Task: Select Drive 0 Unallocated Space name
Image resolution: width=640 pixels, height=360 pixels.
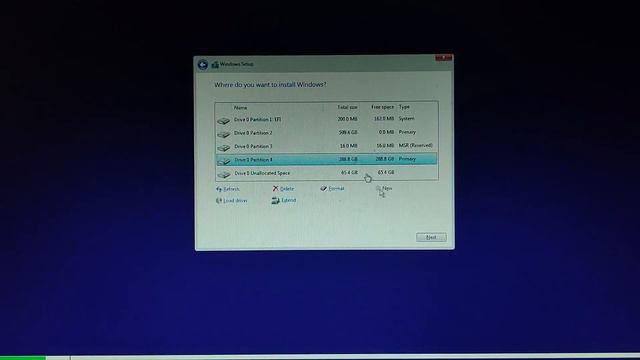Action: [x=262, y=173]
